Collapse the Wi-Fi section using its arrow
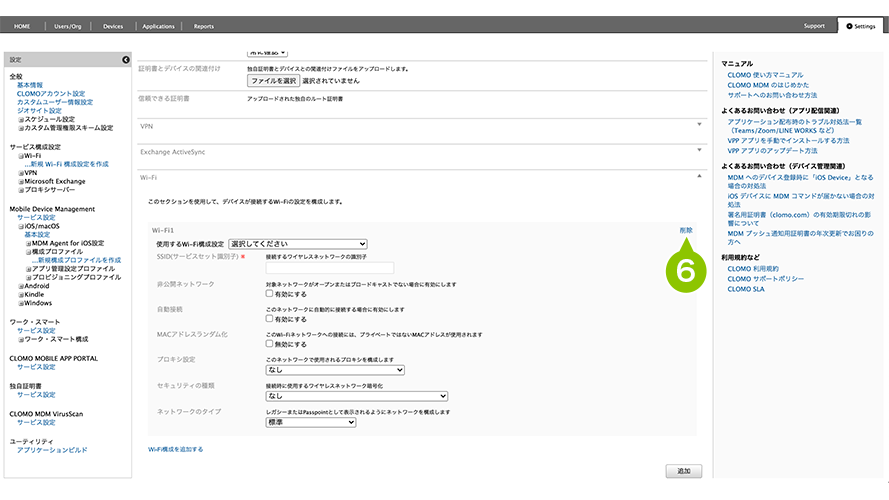The image size is (889, 500). (x=699, y=176)
